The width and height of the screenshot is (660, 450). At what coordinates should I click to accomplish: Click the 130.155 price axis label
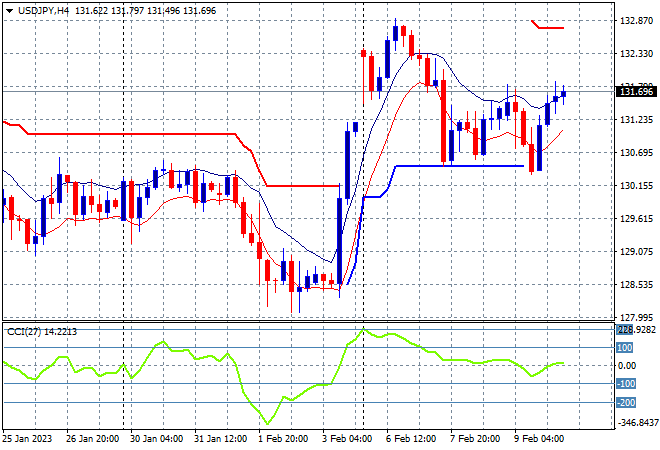click(x=636, y=186)
